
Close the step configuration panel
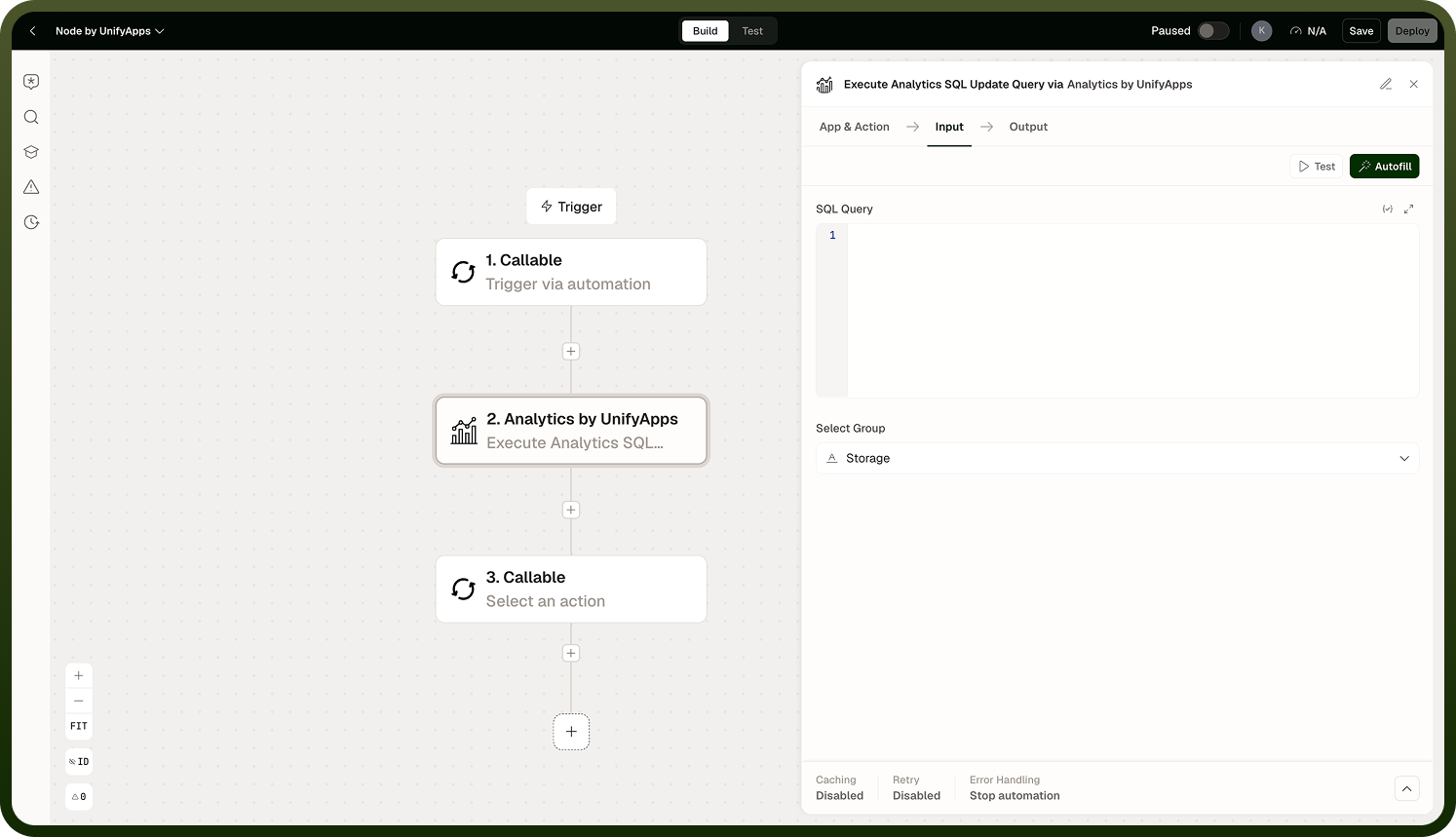pyautogui.click(x=1414, y=85)
